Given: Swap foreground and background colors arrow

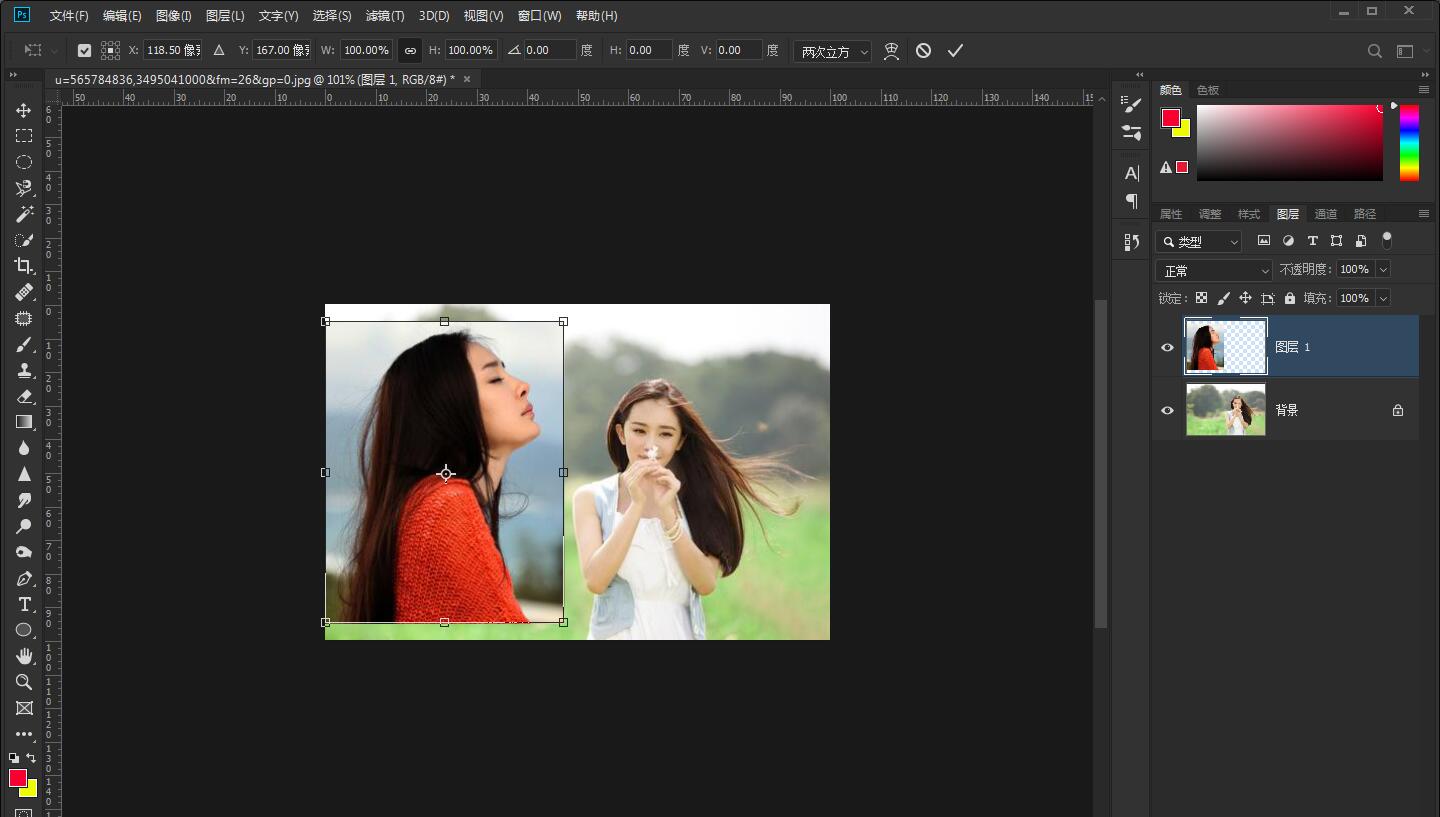Looking at the screenshot, I should point(31,758).
